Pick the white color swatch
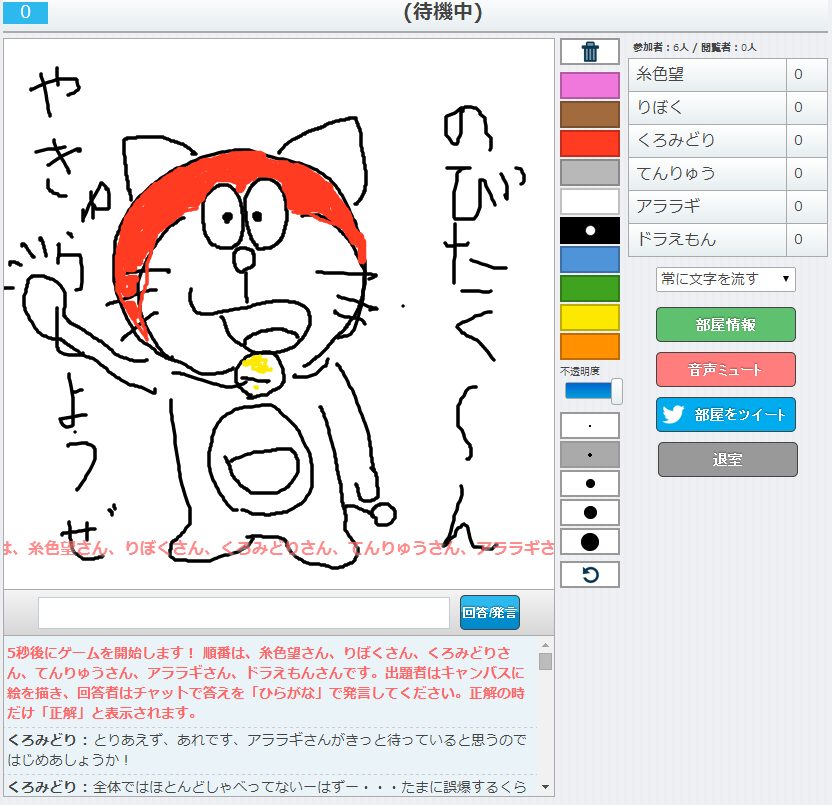 click(590, 202)
